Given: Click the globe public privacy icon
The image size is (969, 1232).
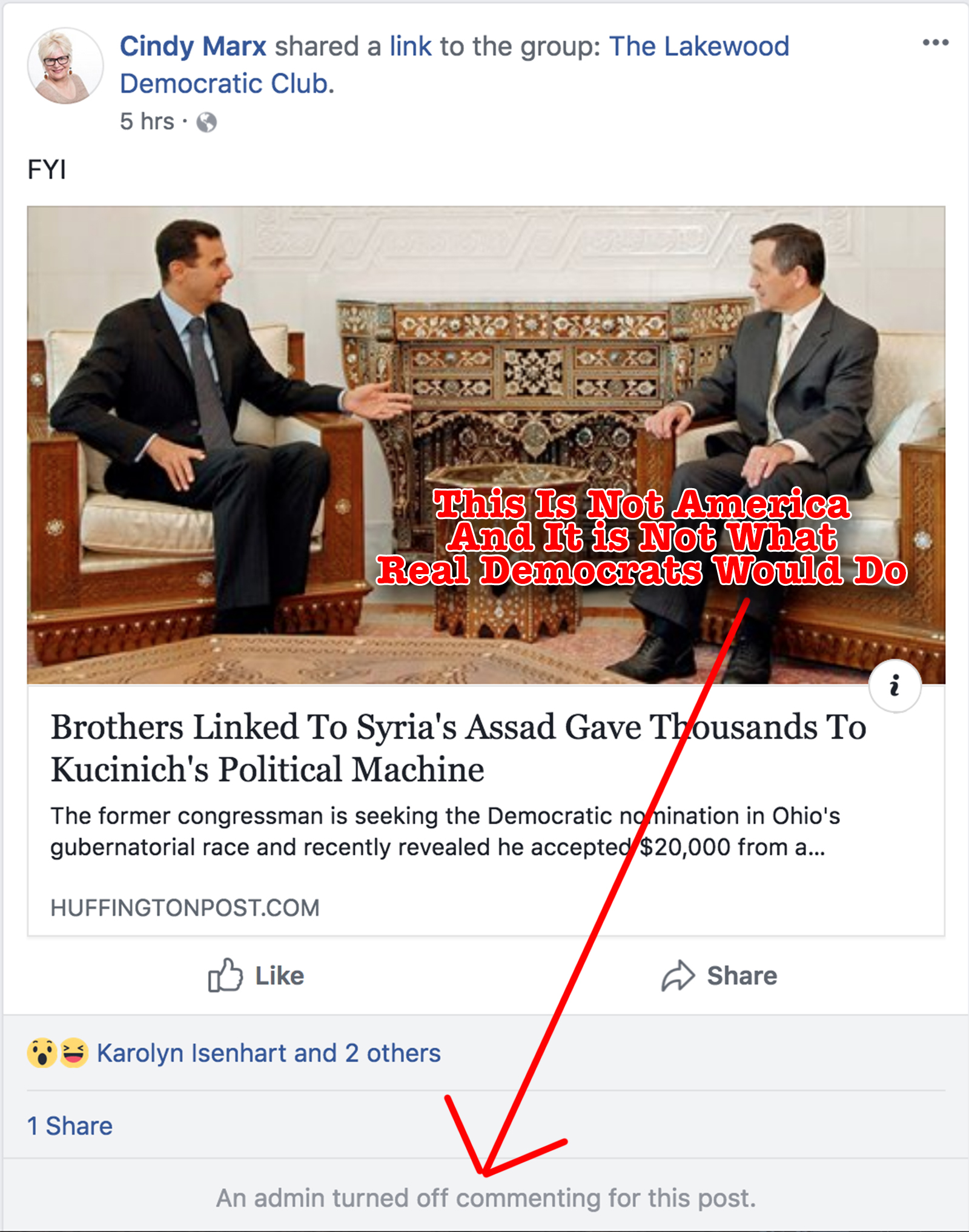Looking at the screenshot, I should pyautogui.click(x=207, y=122).
